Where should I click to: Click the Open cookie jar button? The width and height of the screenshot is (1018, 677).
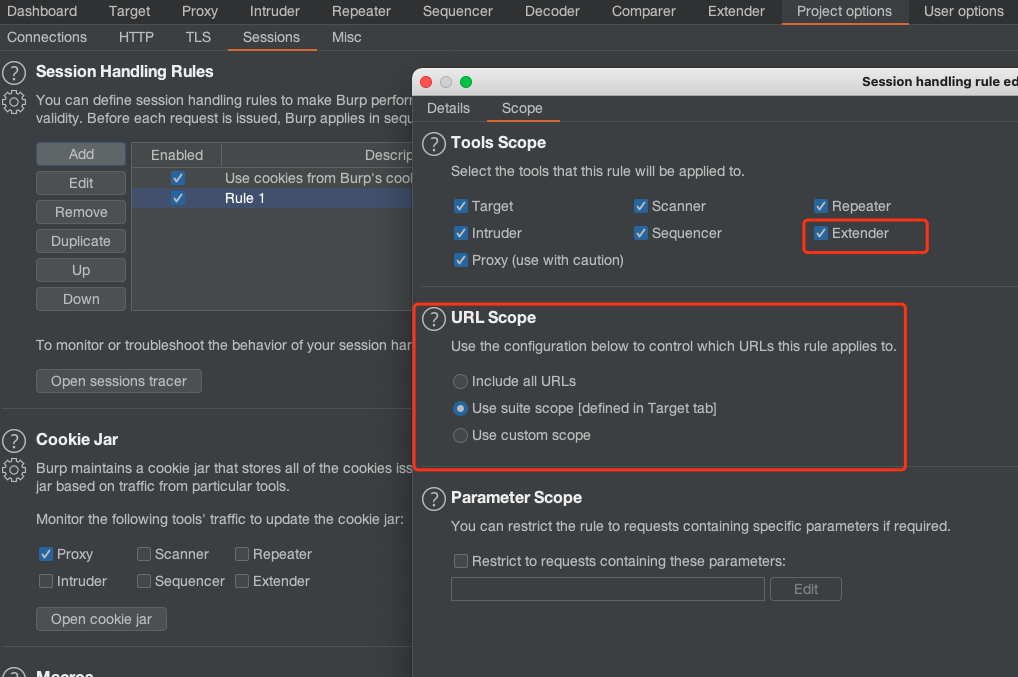coord(101,619)
